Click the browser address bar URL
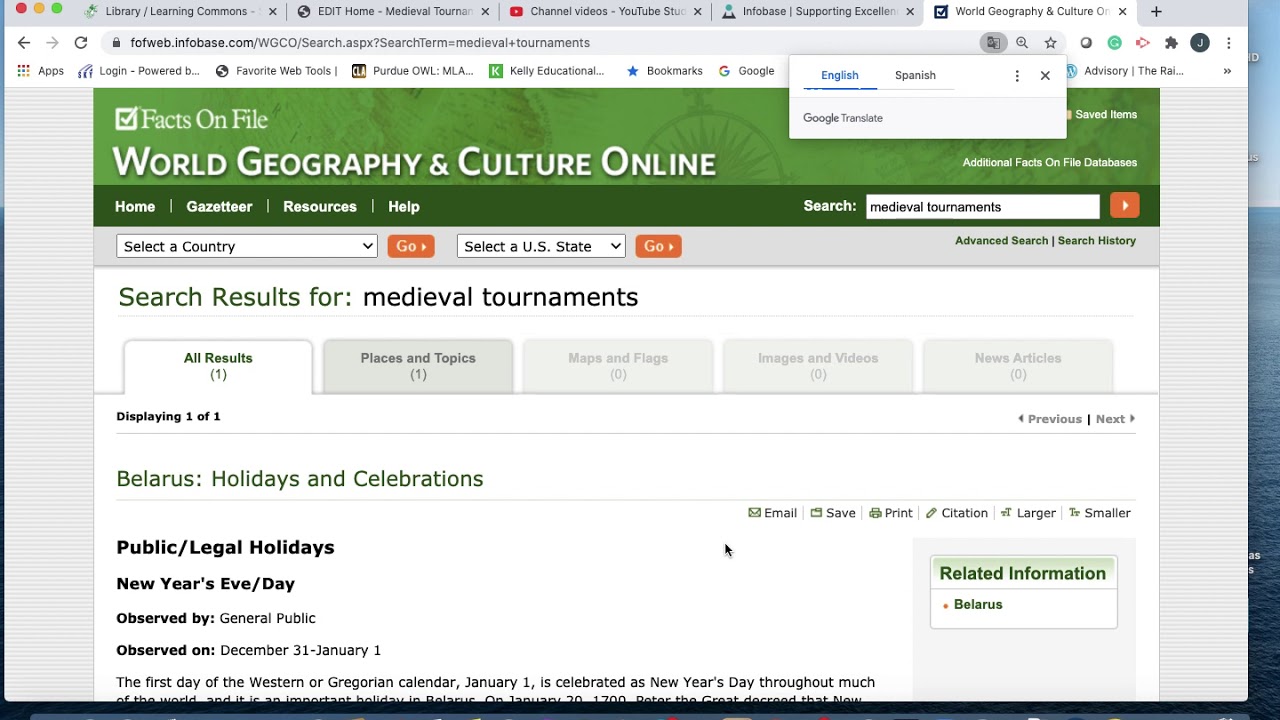This screenshot has height=720, width=1280. (360, 43)
